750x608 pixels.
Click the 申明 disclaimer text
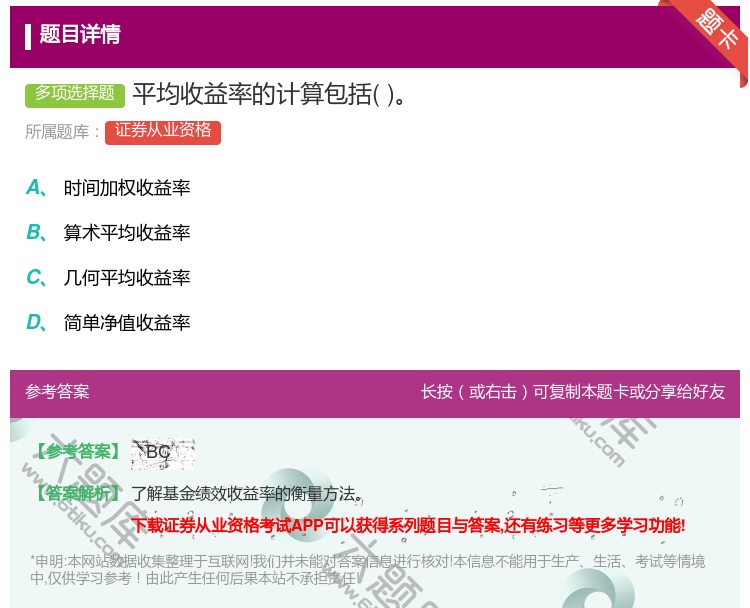click(x=367, y=569)
